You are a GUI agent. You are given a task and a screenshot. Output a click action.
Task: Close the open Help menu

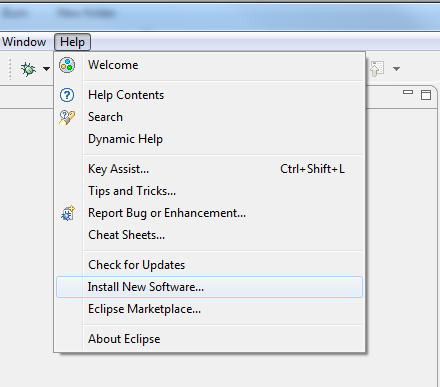pyautogui.click(x=72, y=42)
